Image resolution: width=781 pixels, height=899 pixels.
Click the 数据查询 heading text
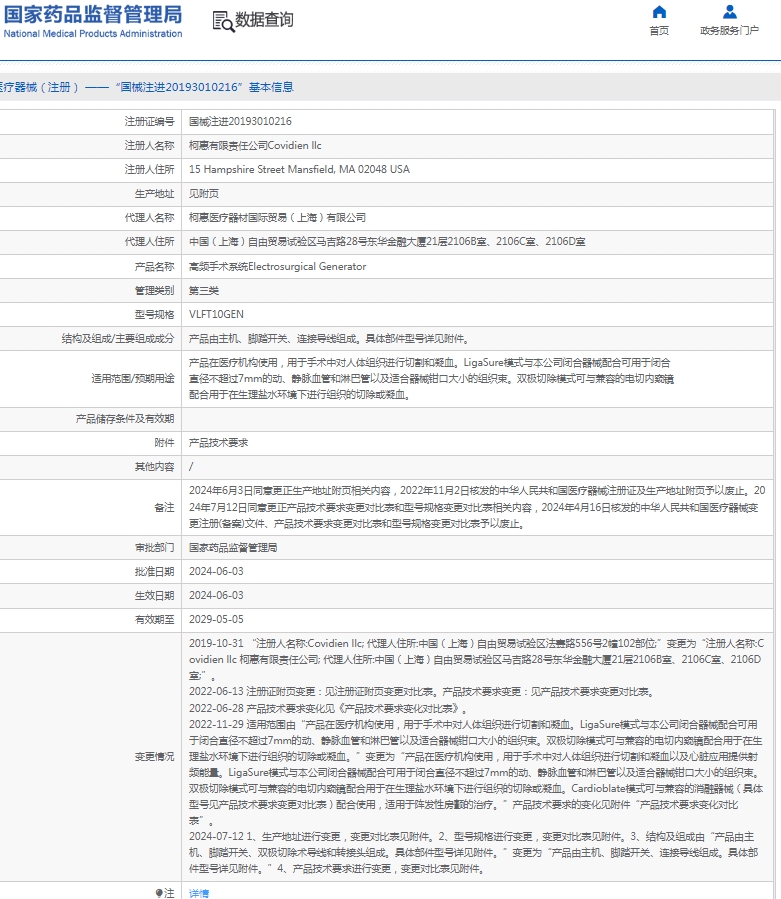click(264, 19)
